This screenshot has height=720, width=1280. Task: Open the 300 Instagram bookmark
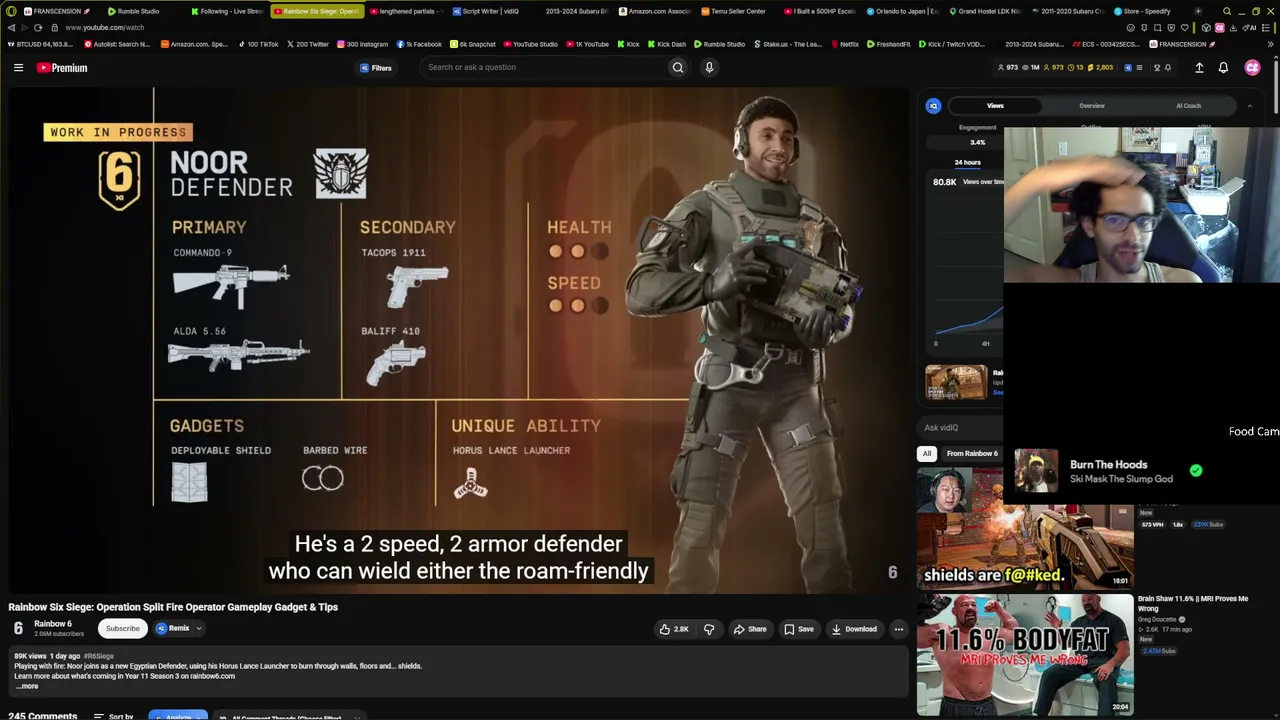(x=362, y=44)
